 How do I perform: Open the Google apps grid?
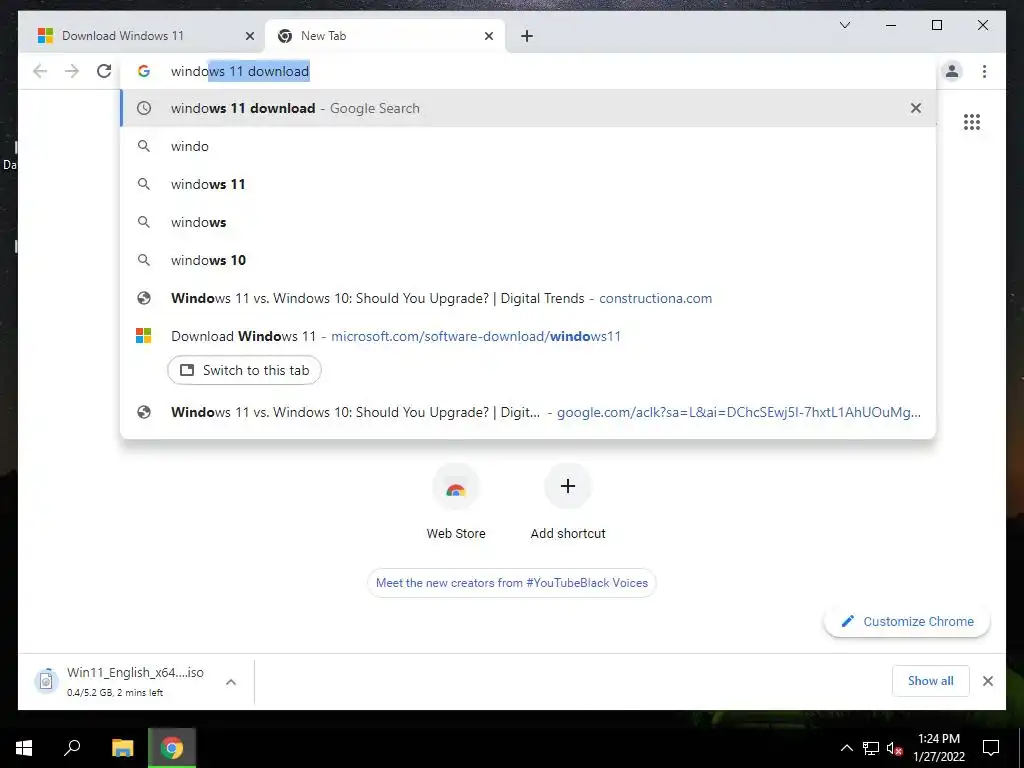click(972, 122)
